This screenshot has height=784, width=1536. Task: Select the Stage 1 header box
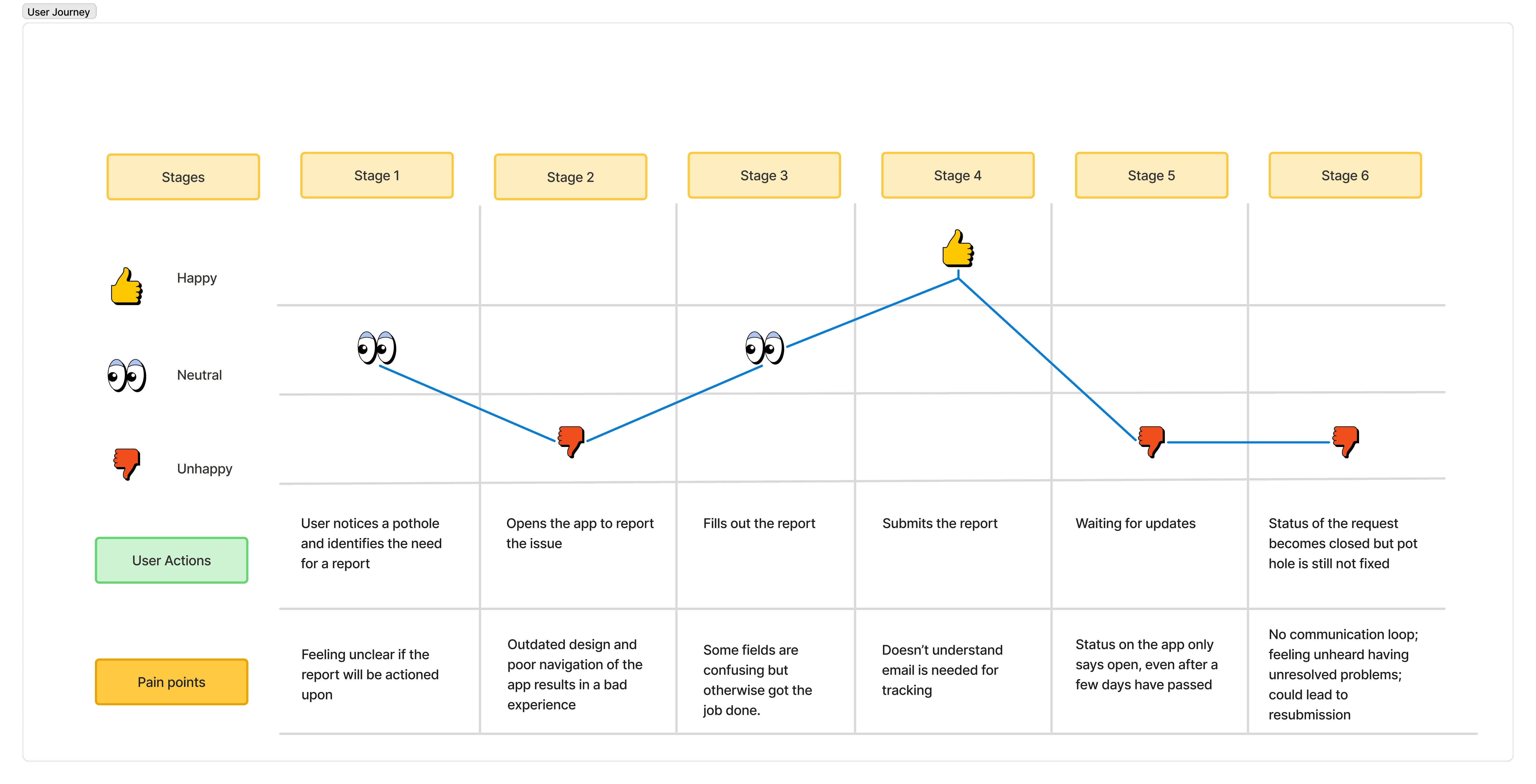coord(377,175)
